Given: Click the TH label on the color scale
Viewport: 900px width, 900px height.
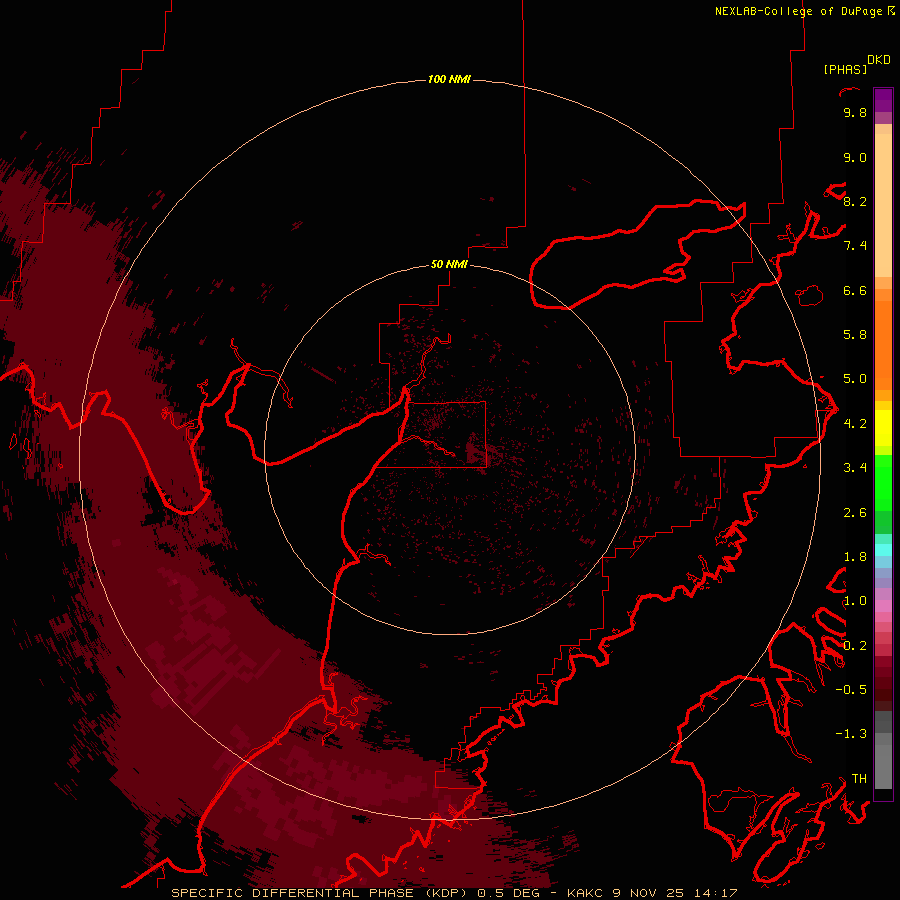Looking at the screenshot, I should point(859,778).
